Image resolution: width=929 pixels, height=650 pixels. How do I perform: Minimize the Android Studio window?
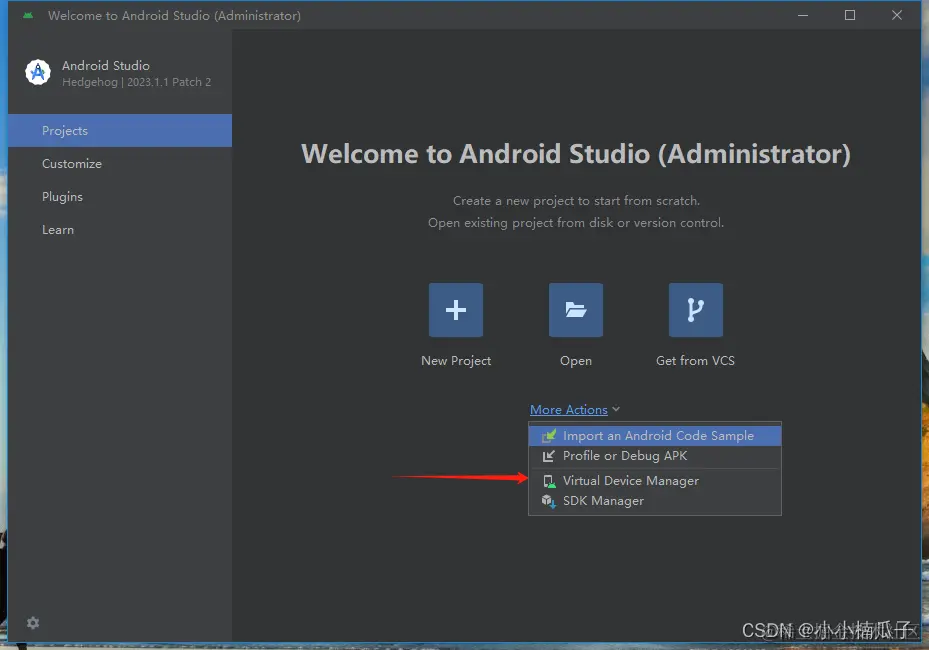803,15
